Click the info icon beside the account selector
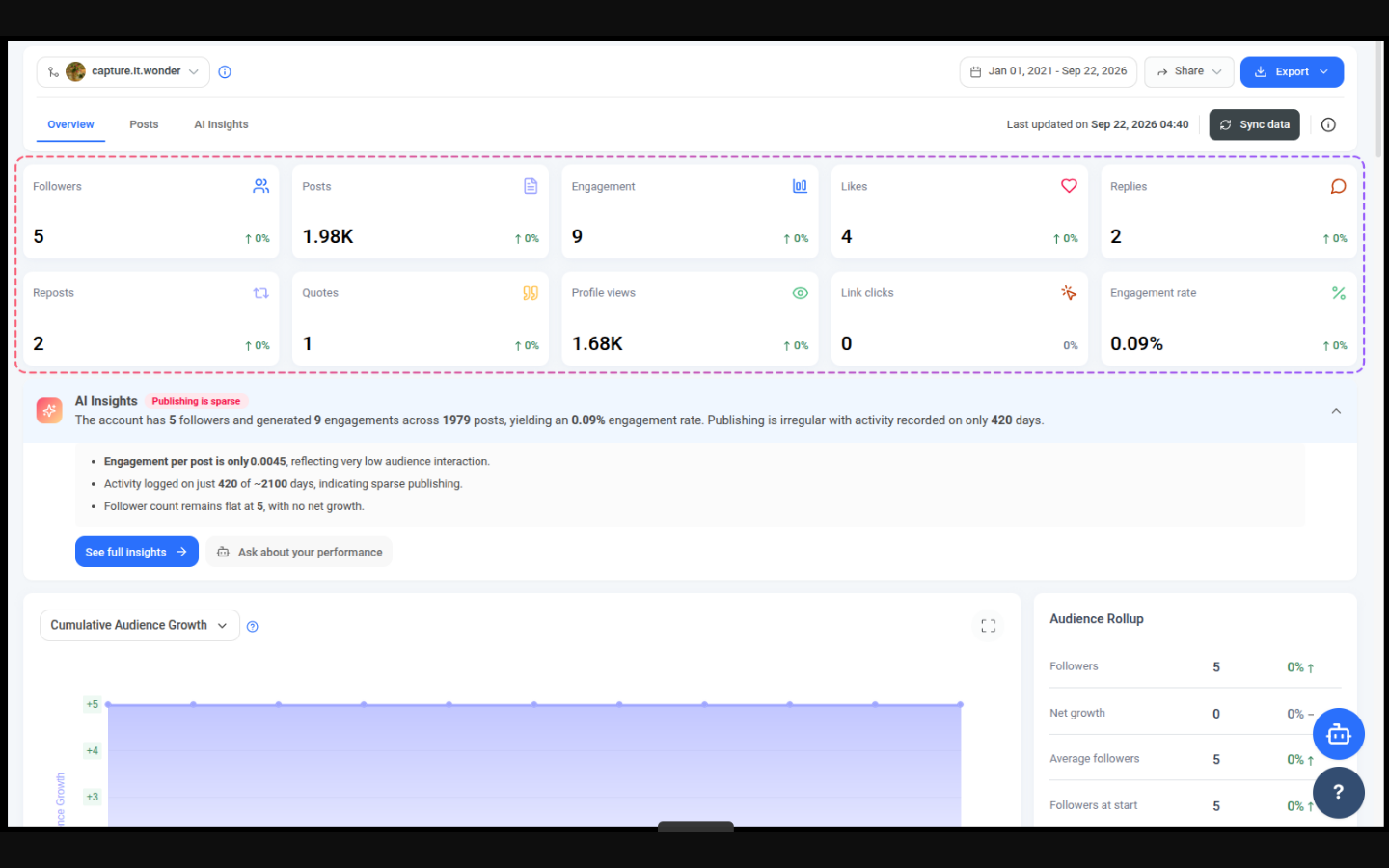This screenshot has height=868, width=1389. pyautogui.click(x=225, y=72)
